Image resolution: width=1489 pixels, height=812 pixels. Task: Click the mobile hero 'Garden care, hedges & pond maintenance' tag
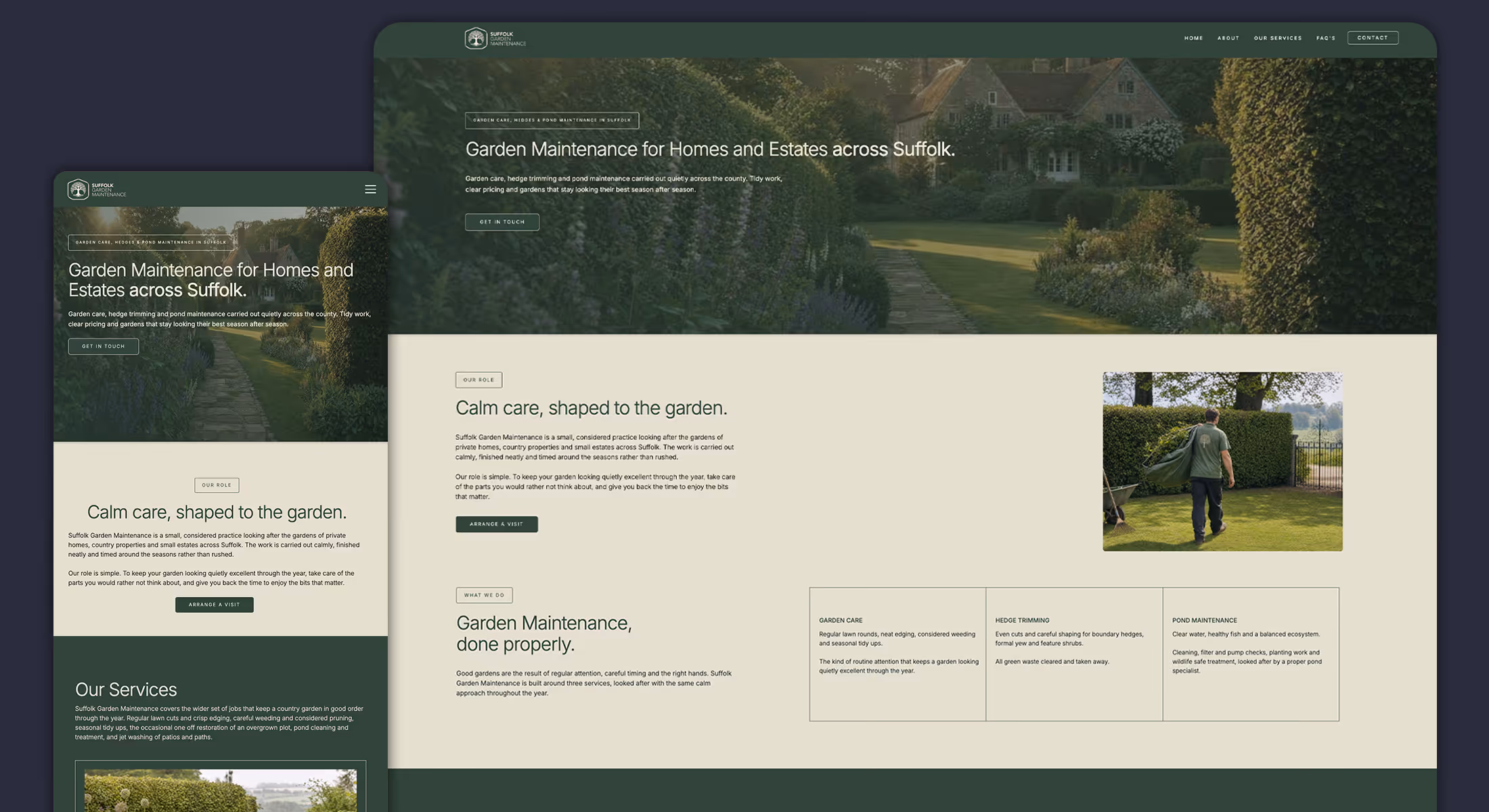pos(151,242)
